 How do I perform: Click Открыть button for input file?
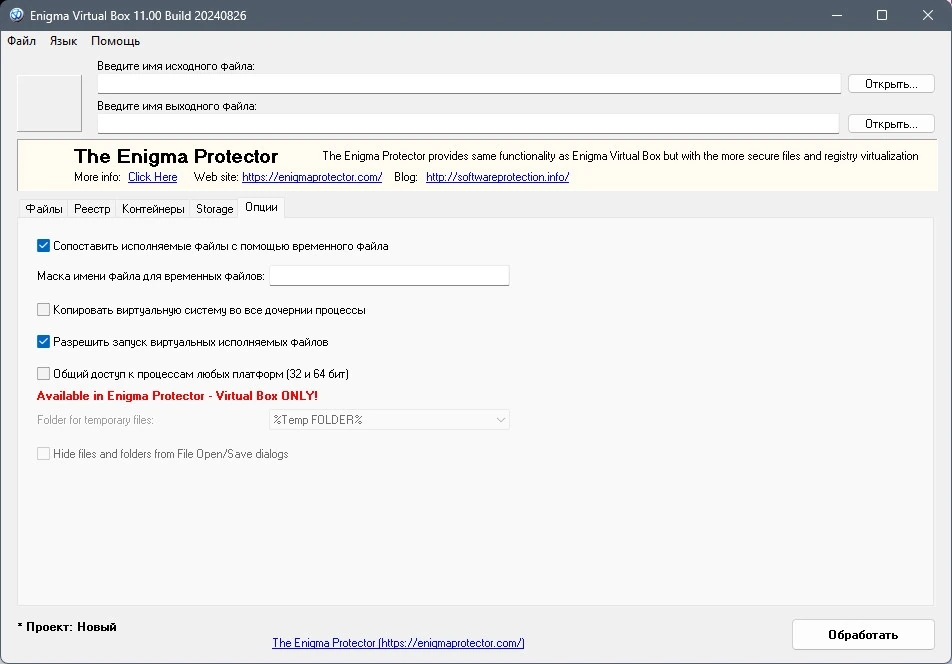coord(891,84)
